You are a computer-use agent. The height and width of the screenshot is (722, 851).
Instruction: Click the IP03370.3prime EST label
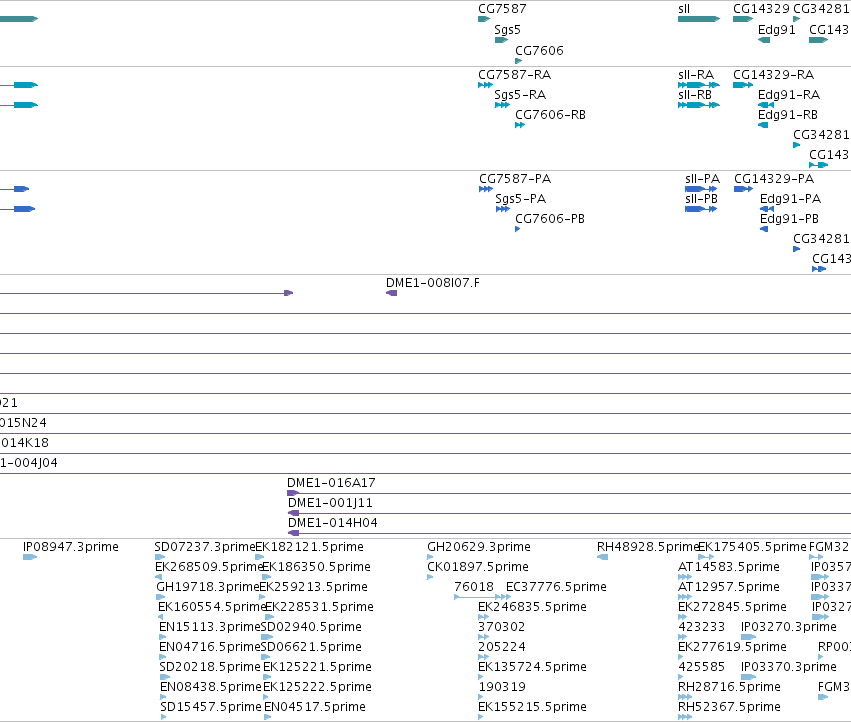pos(789,667)
